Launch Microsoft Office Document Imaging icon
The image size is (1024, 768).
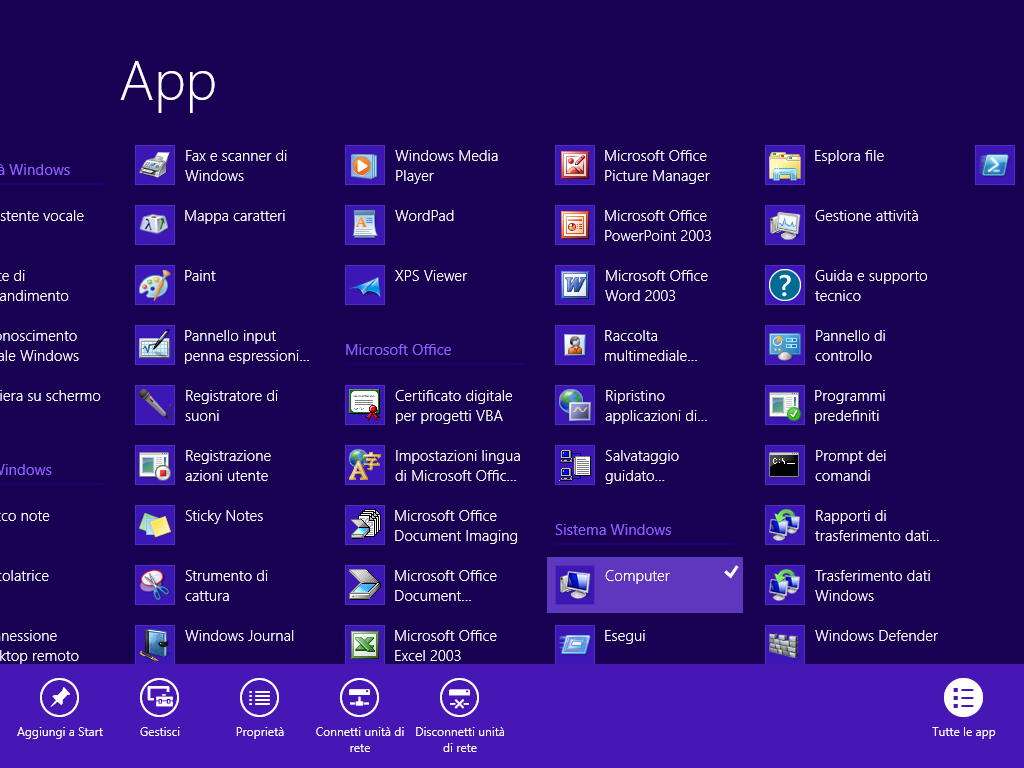(x=365, y=526)
